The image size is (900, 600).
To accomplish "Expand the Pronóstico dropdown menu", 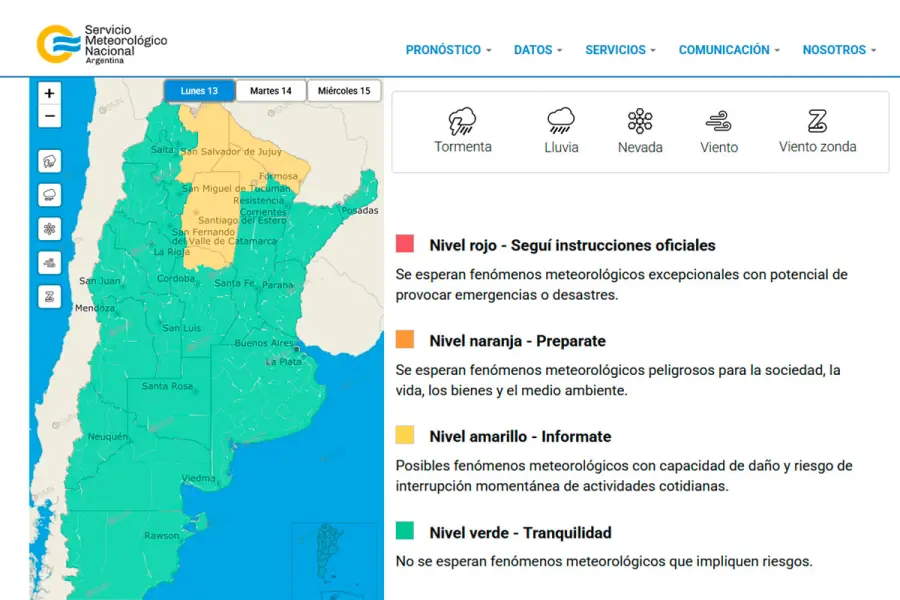I will [x=448, y=50].
